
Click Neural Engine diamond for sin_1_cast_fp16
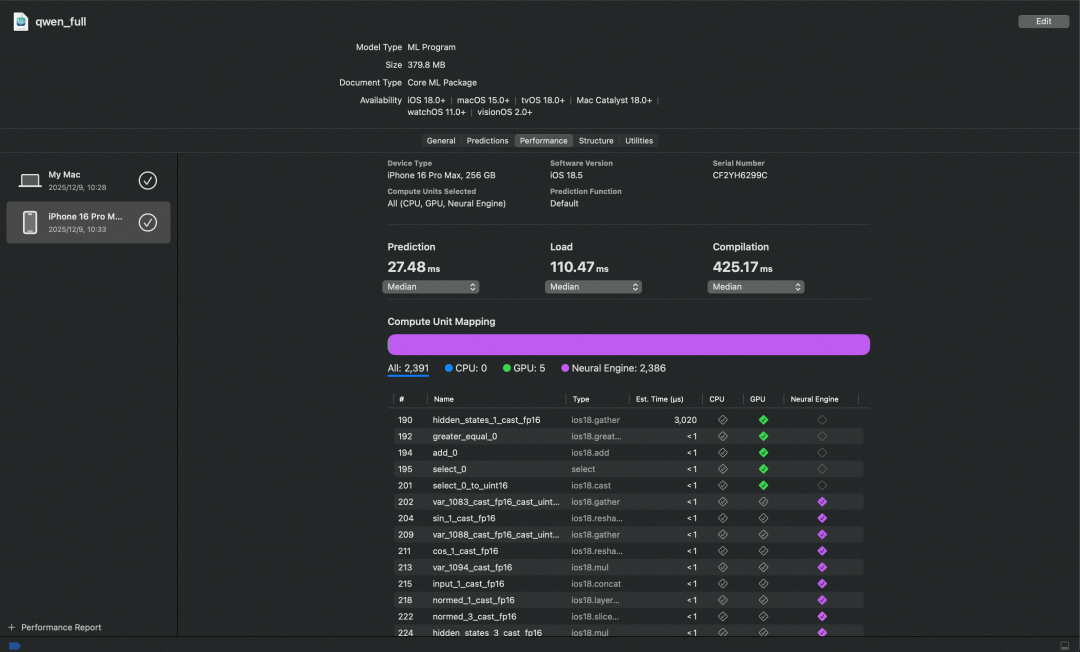click(822, 518)
